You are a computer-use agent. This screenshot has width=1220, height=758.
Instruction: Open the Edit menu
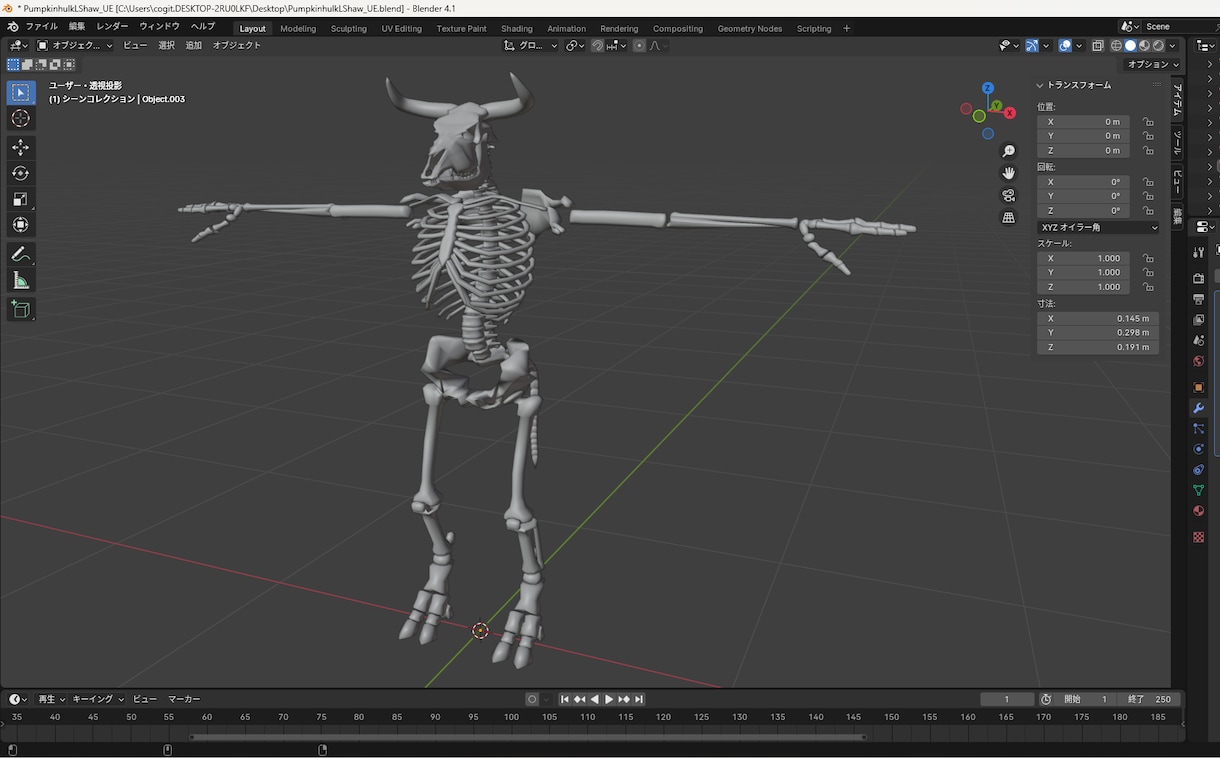click(77, 27)
